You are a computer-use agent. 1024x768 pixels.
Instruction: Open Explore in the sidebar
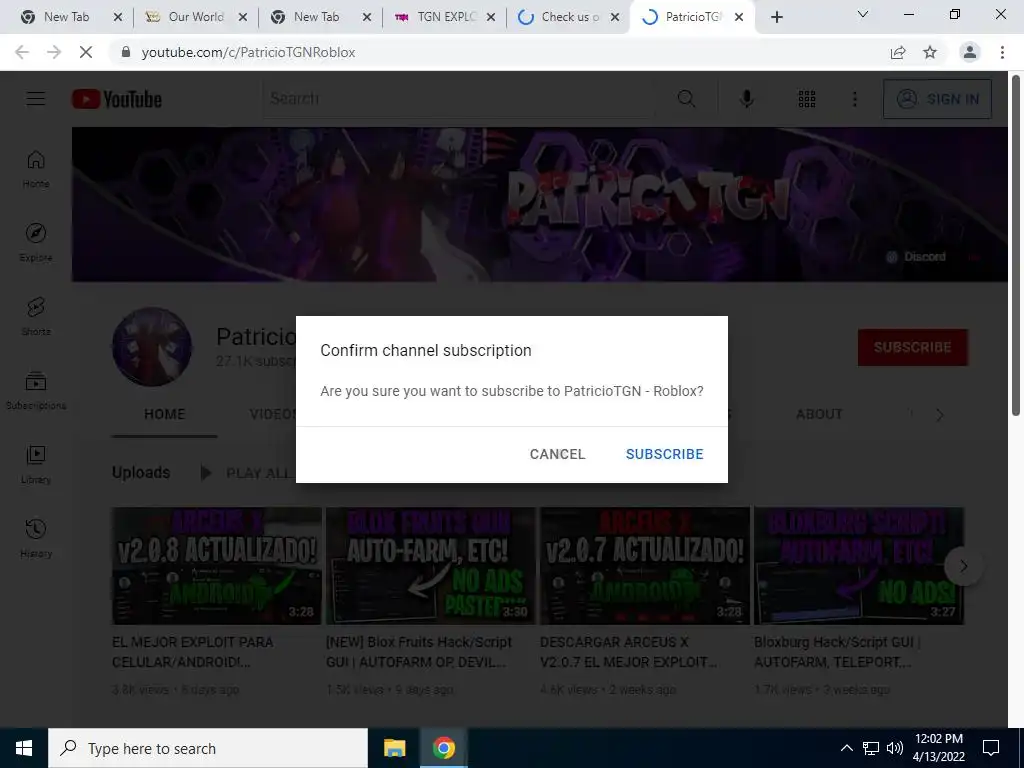36,243
